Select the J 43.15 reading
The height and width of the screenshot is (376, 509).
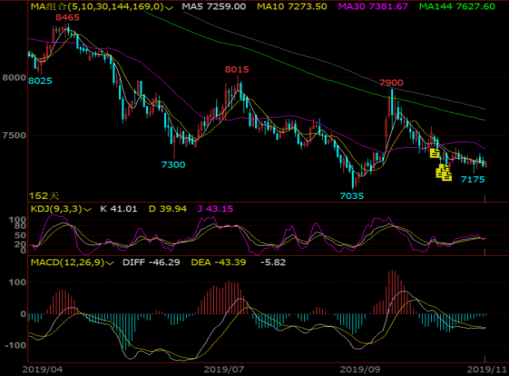(215, 209)
